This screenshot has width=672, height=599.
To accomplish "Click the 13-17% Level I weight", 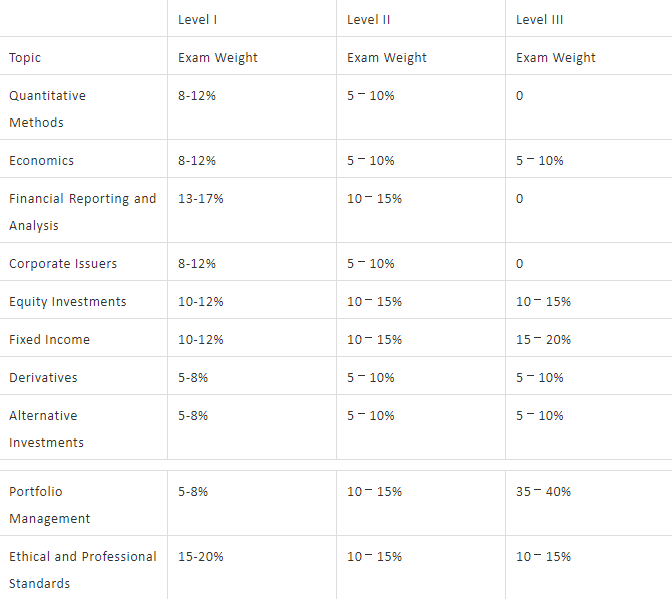I will pos(201,199).
